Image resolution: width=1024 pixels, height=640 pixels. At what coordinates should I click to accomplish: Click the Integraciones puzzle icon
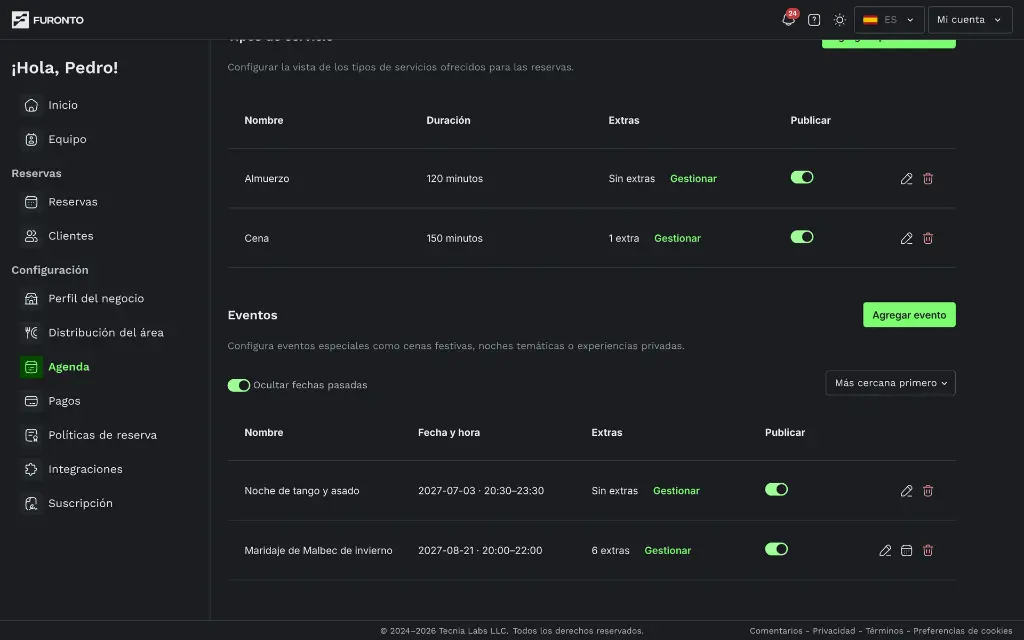(x=31, y=469)
